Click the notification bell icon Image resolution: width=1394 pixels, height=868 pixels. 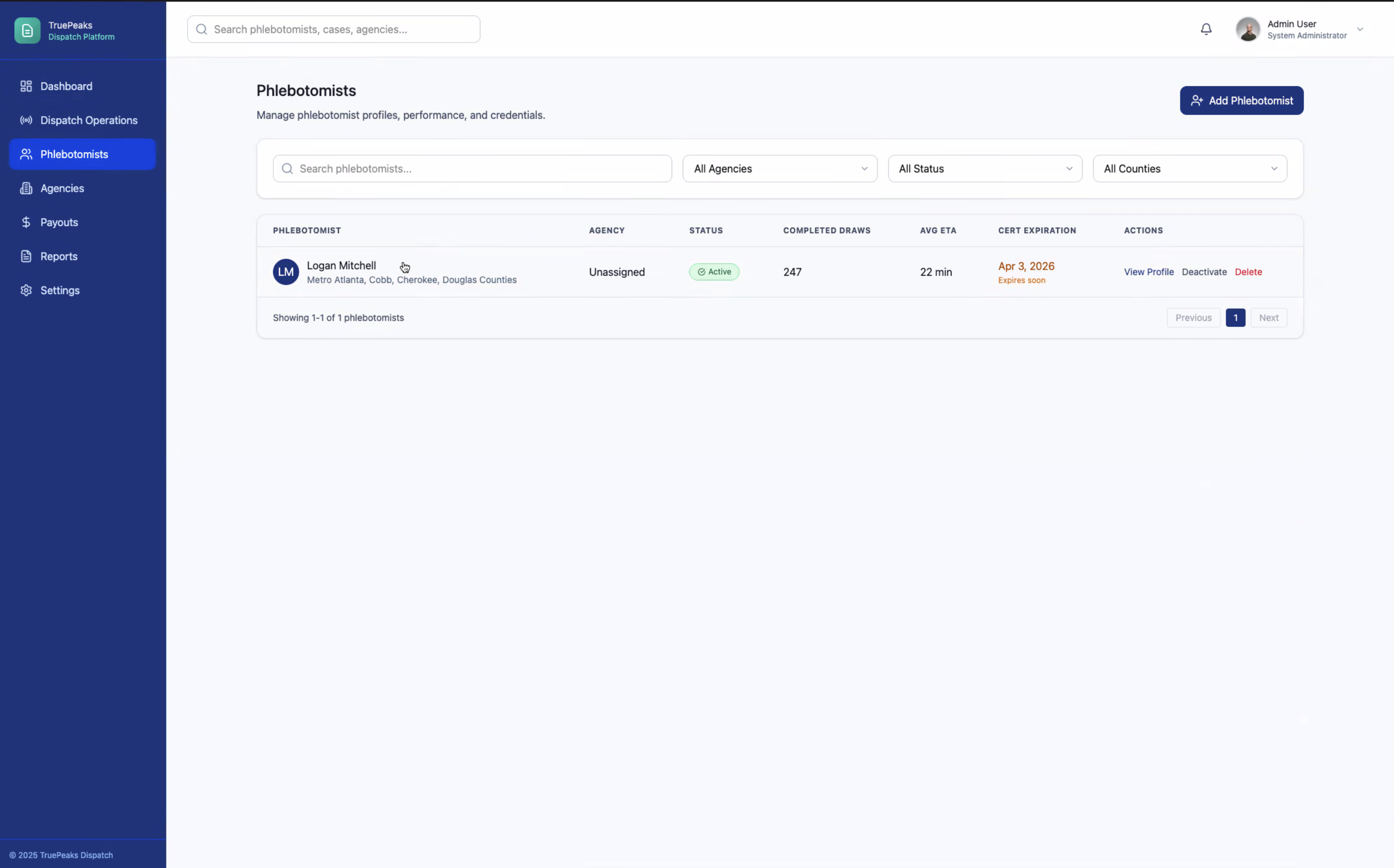point(1206,29)
